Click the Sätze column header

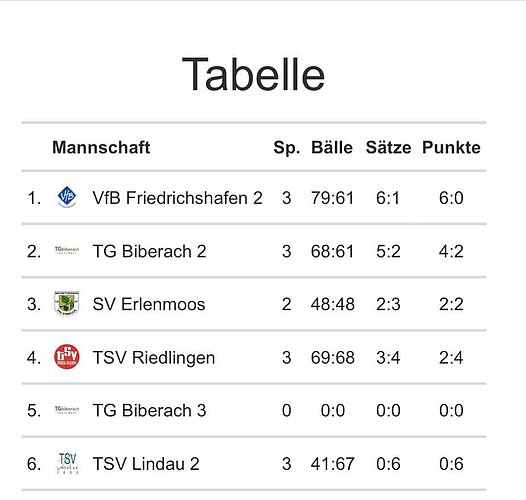click(388, 147)
